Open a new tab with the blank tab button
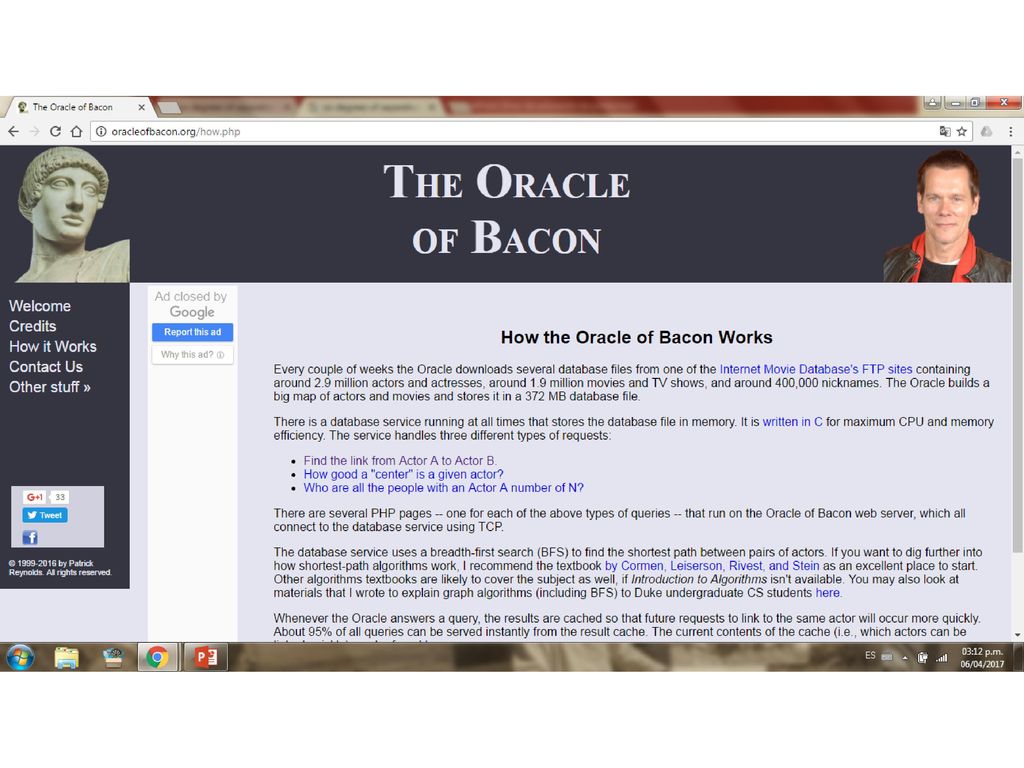1024x768 pixels. click(x=169, y=107)
